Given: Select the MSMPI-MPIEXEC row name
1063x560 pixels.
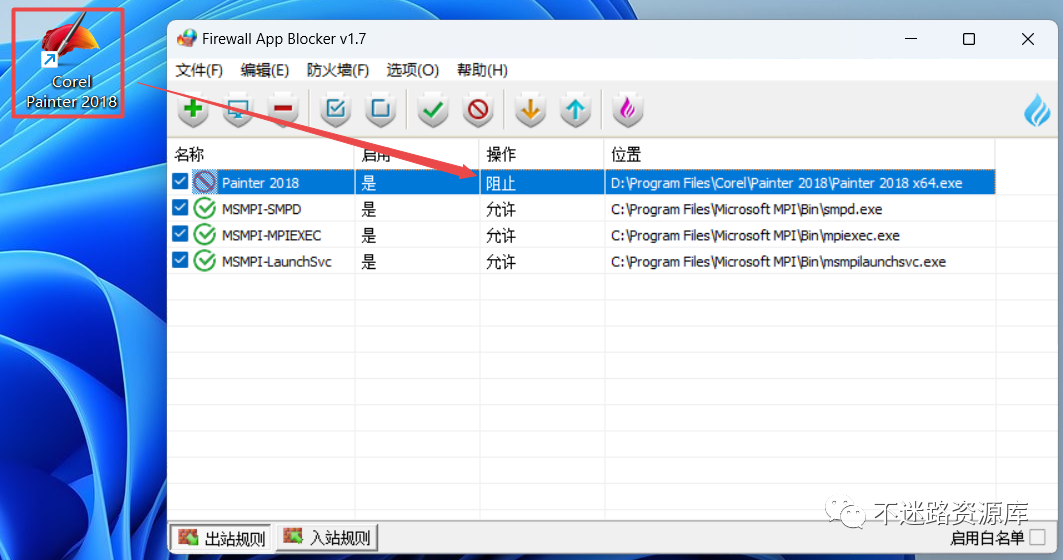Looking at the screenshot, I should [272, 236].
